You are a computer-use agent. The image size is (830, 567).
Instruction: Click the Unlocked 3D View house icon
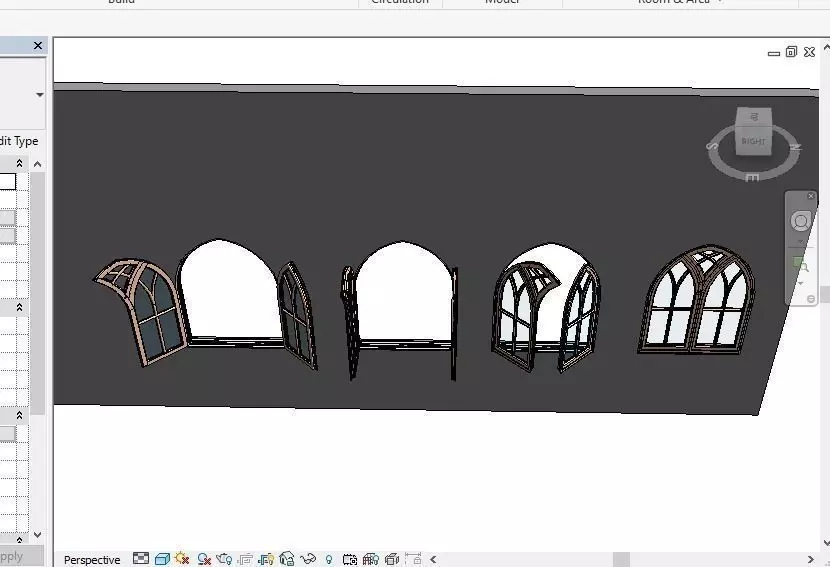tap(286, 559)
